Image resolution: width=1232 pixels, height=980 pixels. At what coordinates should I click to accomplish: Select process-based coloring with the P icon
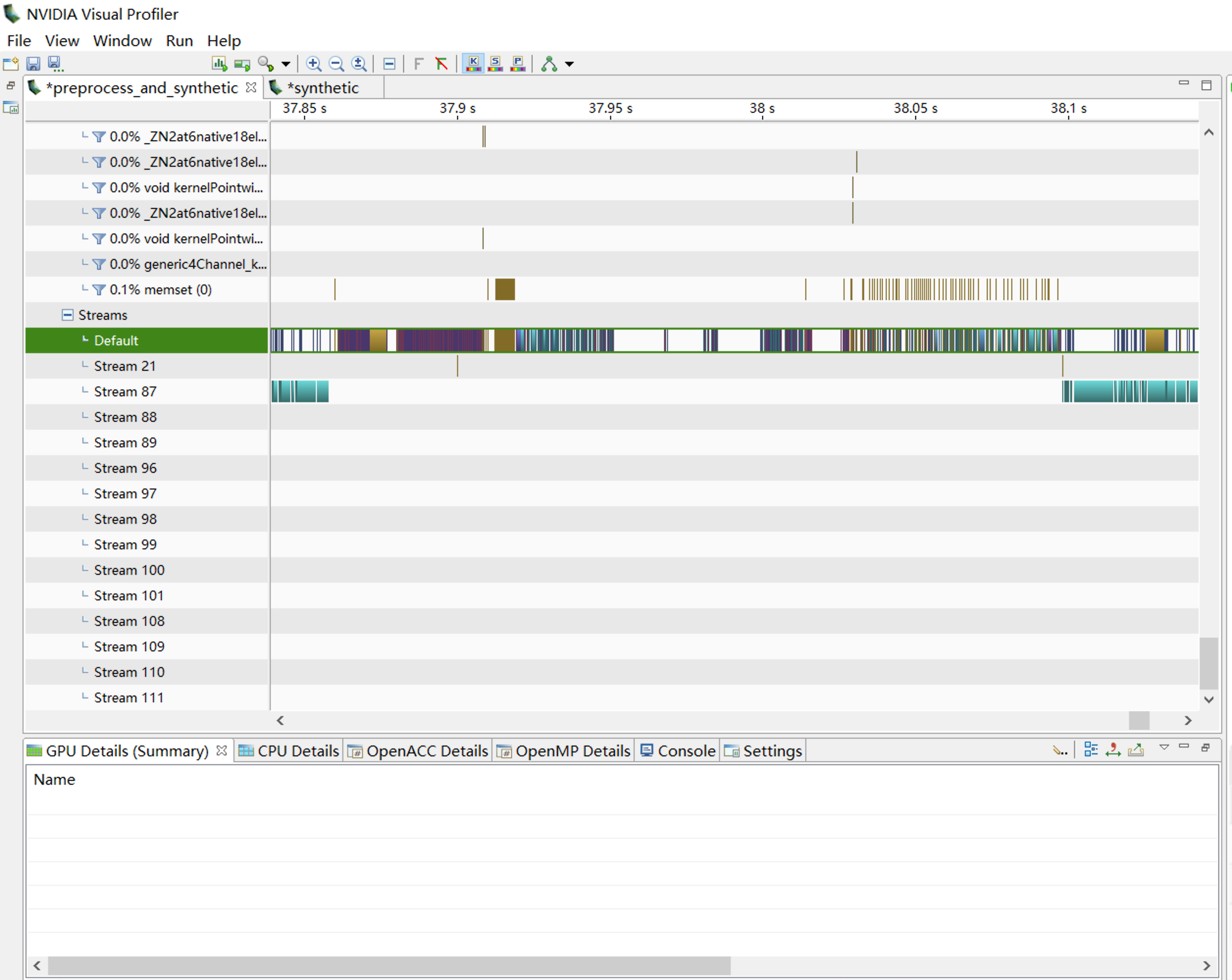(x=517, y=63)
